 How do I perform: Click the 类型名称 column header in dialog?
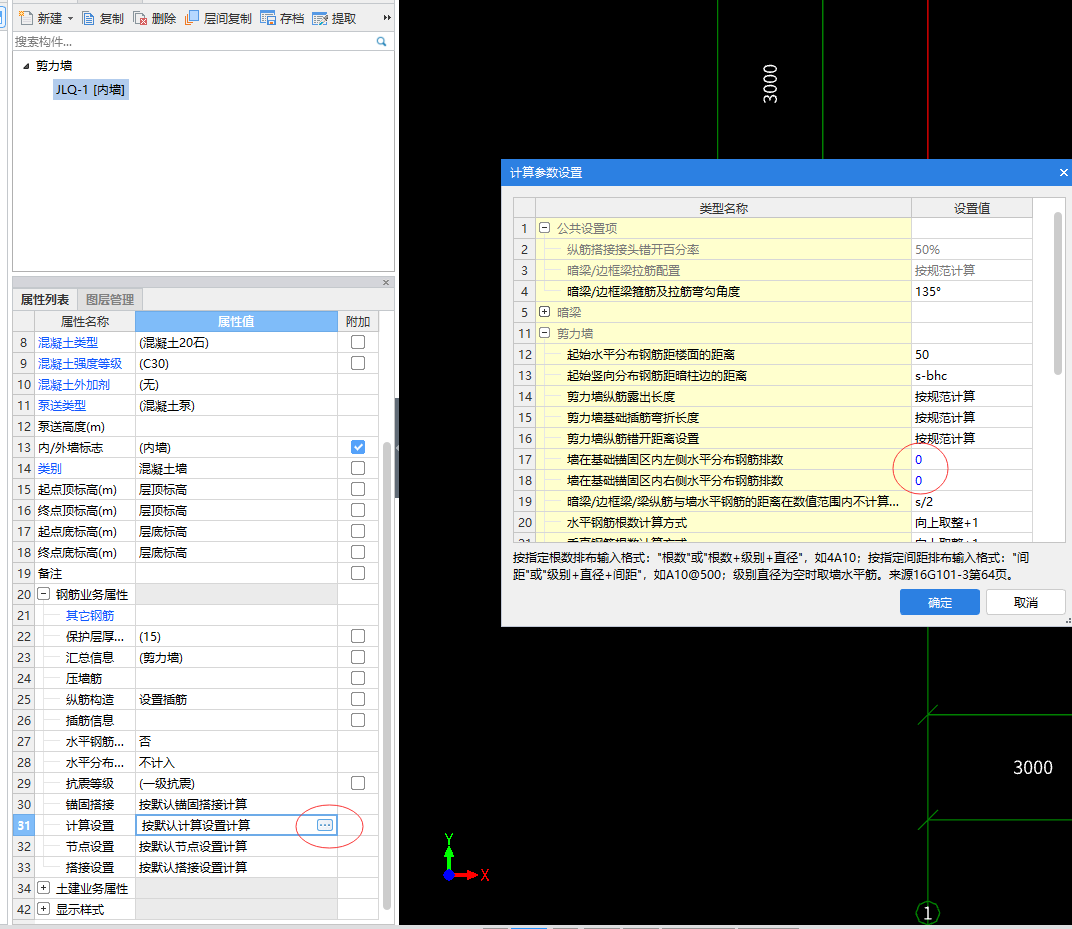pyautogui.click(x=723, y=208)
